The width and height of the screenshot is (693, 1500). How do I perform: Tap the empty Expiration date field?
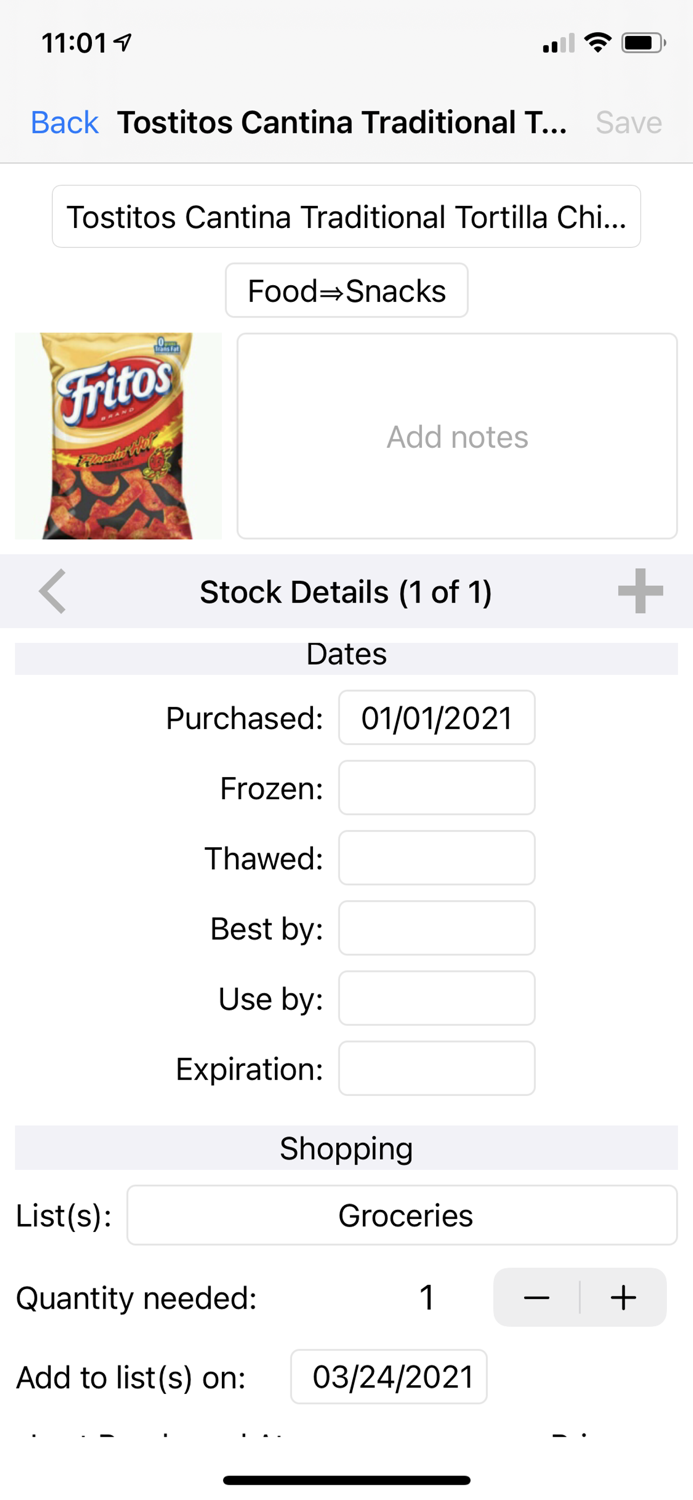[x=437, y=1068]
